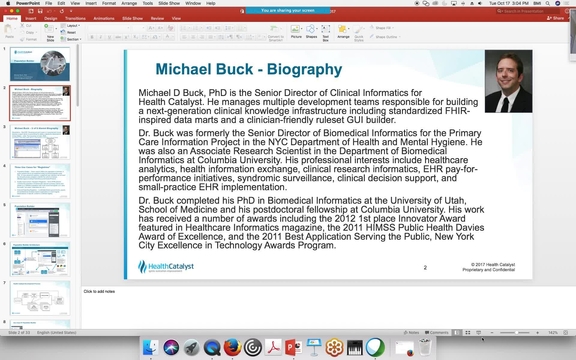Toggle Bold formatting
The width and height of the screenshot is (576, 360).
tap(92, 37)
